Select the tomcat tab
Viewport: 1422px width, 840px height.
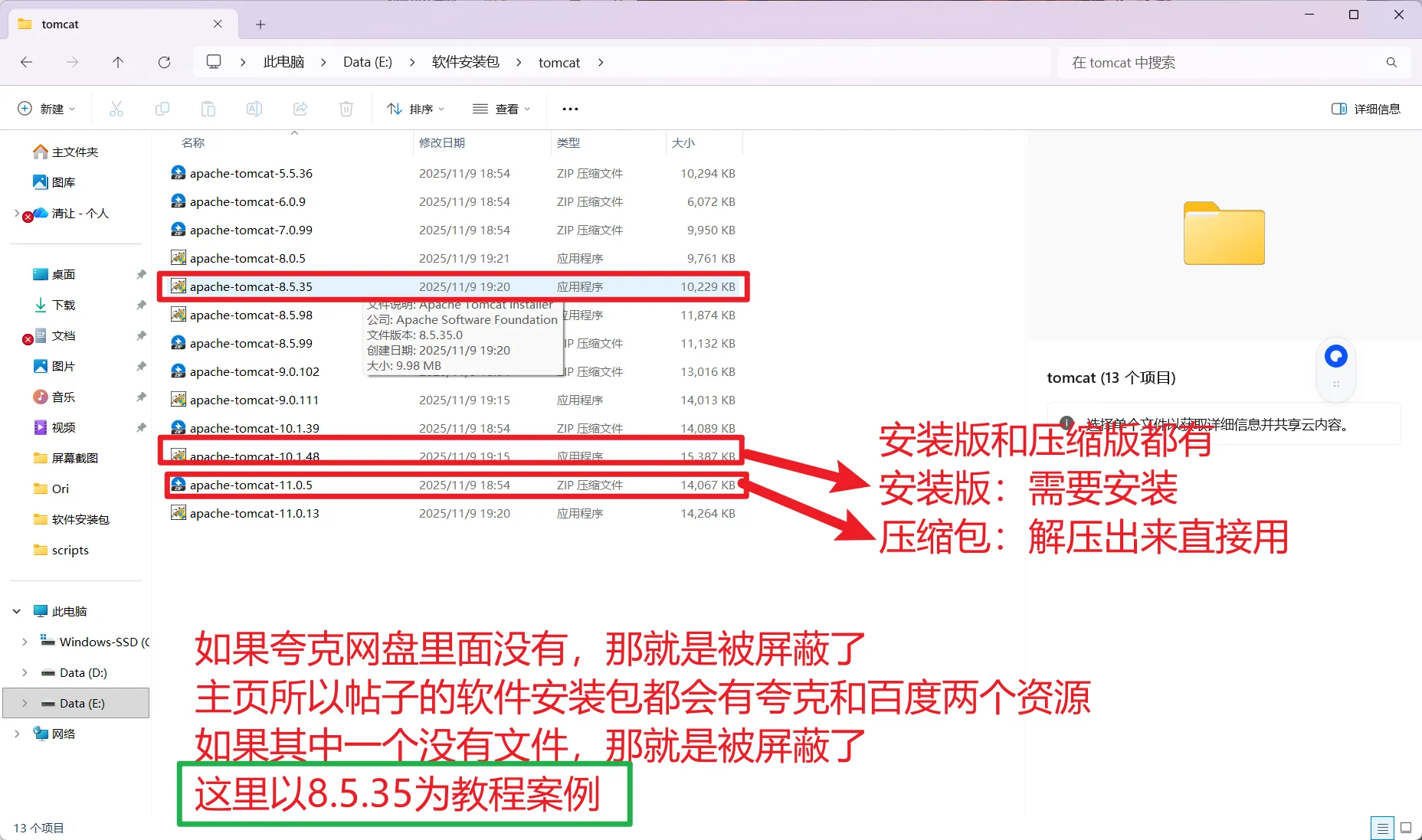(123, 24)
